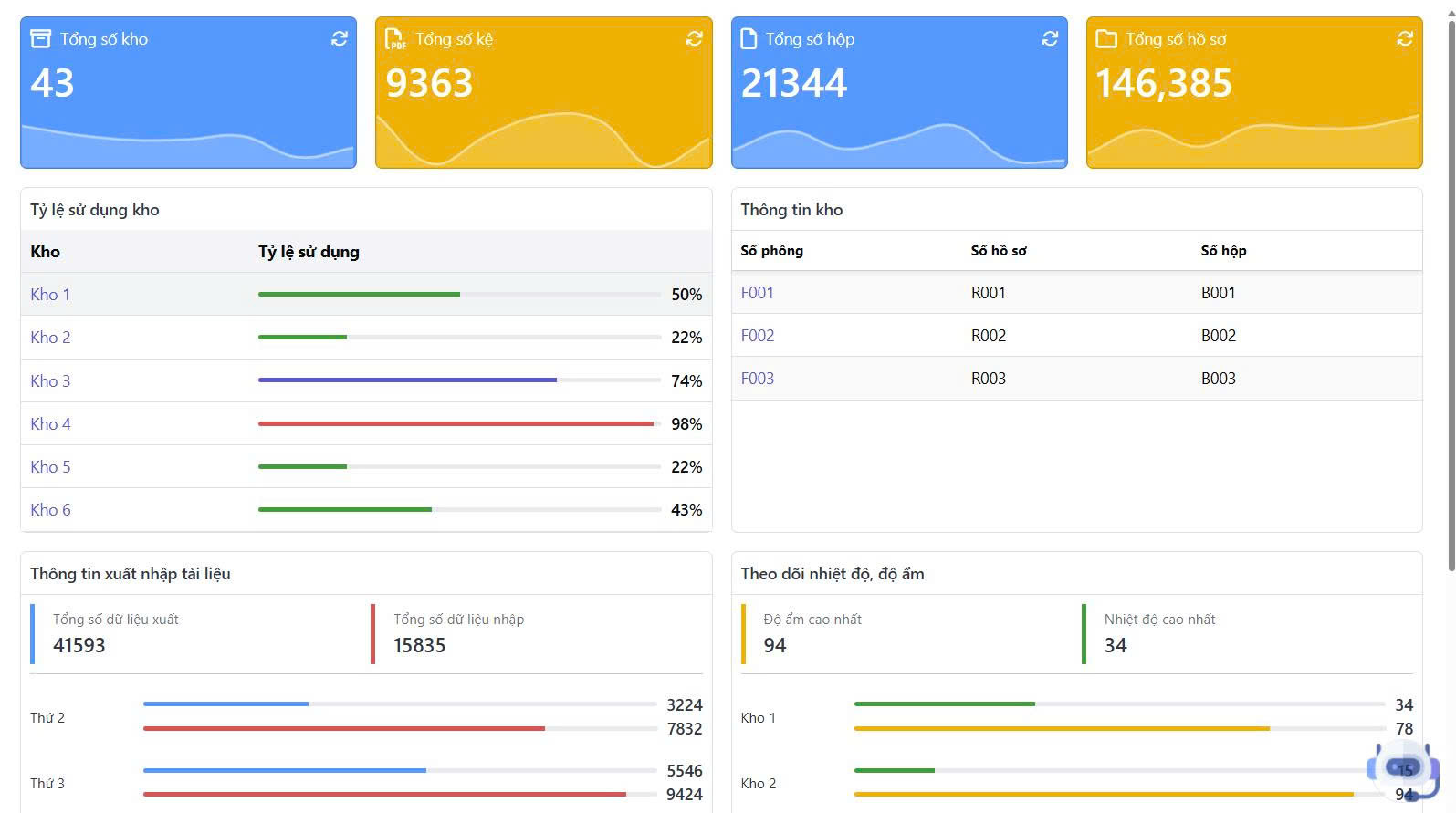Click the folder icon beside Tổng số hồ sơ
Screen dimensions: 1456x813
pyautogui.click(x=1106, y=38)
